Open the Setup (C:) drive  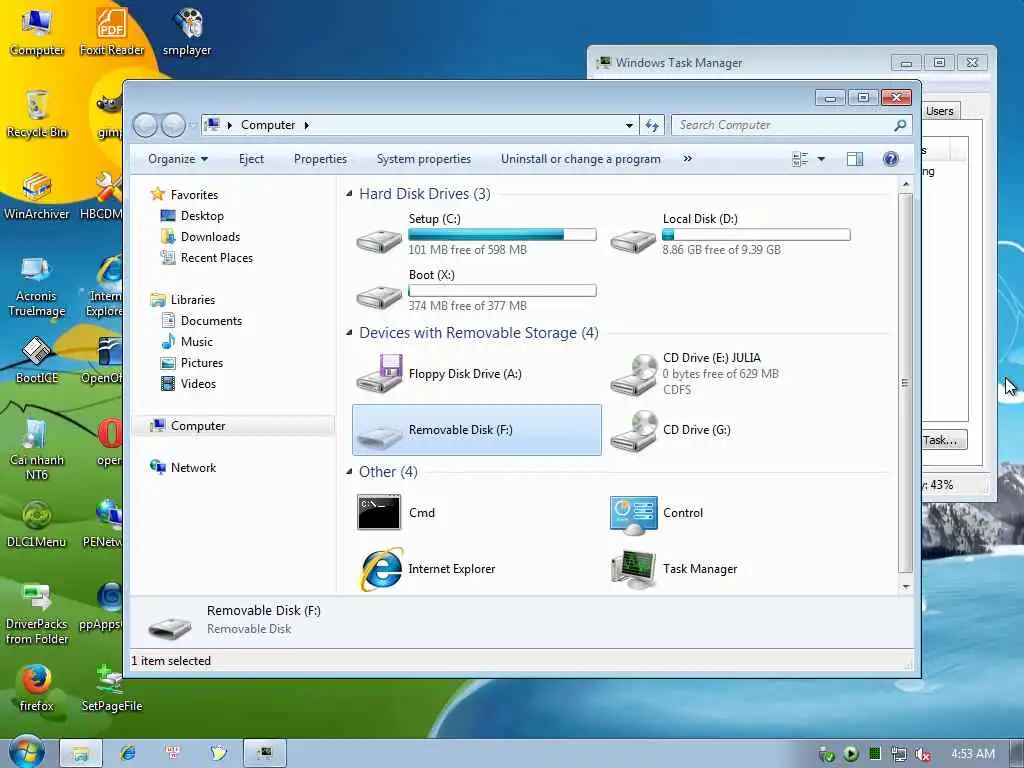click(476, 235)
